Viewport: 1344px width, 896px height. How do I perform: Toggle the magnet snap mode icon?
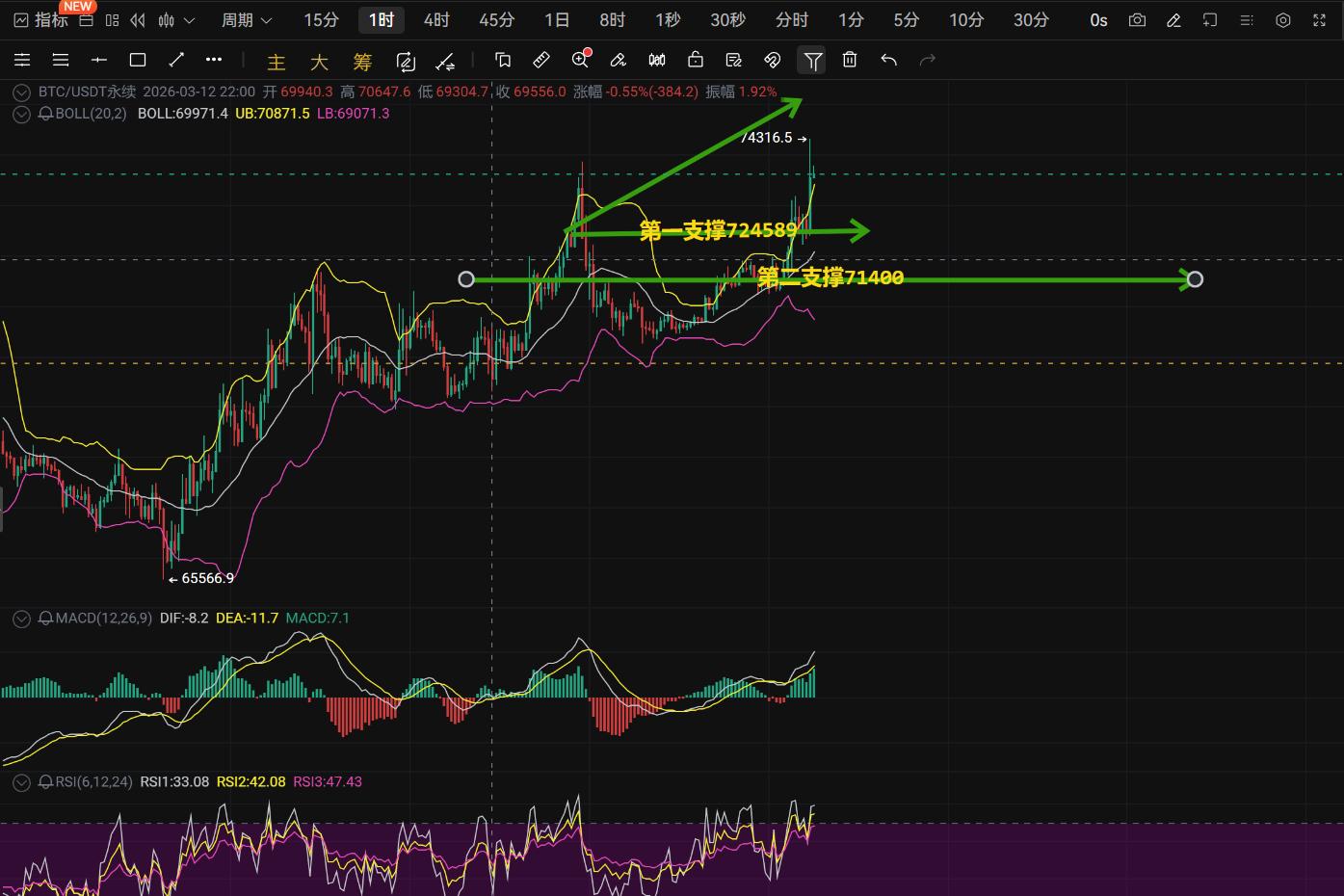point(772,60)
